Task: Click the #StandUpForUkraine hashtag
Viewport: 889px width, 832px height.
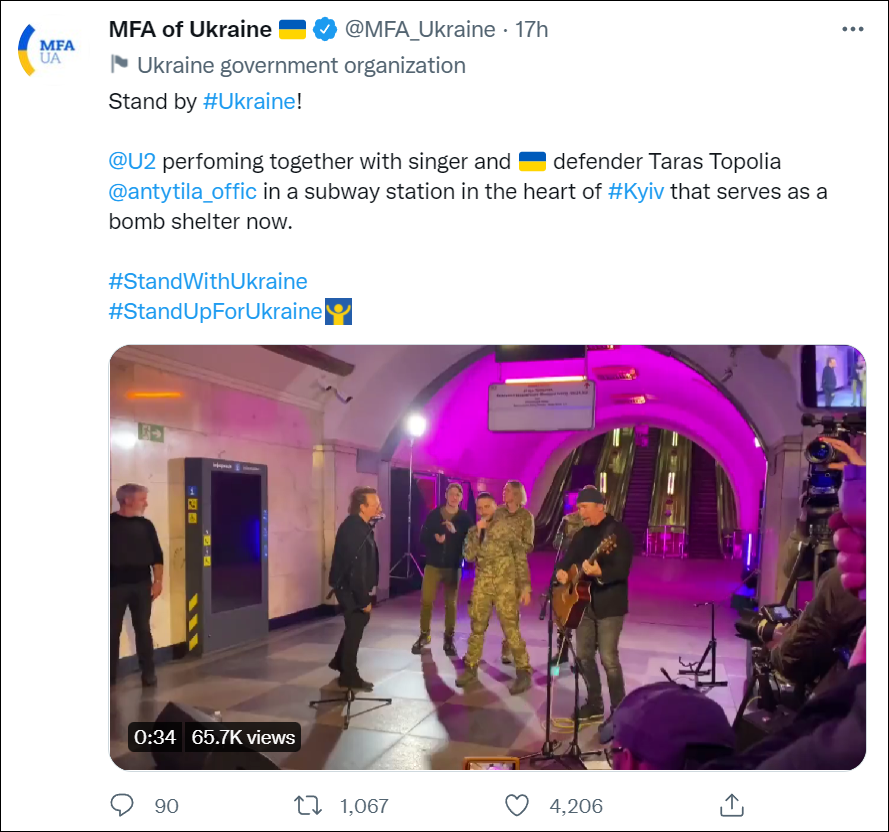Action: pos(215,311)
